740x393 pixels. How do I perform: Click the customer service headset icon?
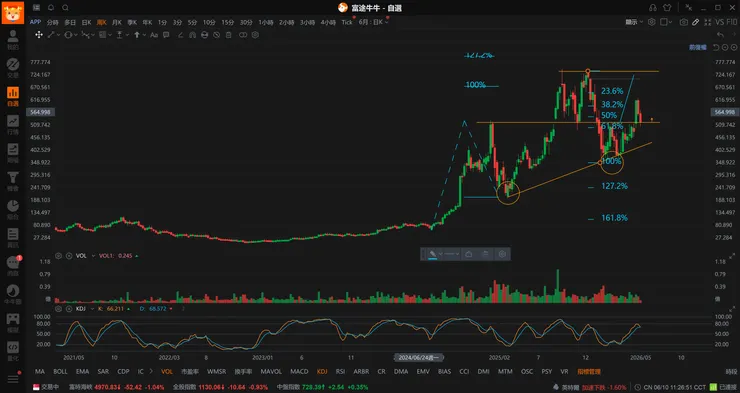click(x=653, y=8)
